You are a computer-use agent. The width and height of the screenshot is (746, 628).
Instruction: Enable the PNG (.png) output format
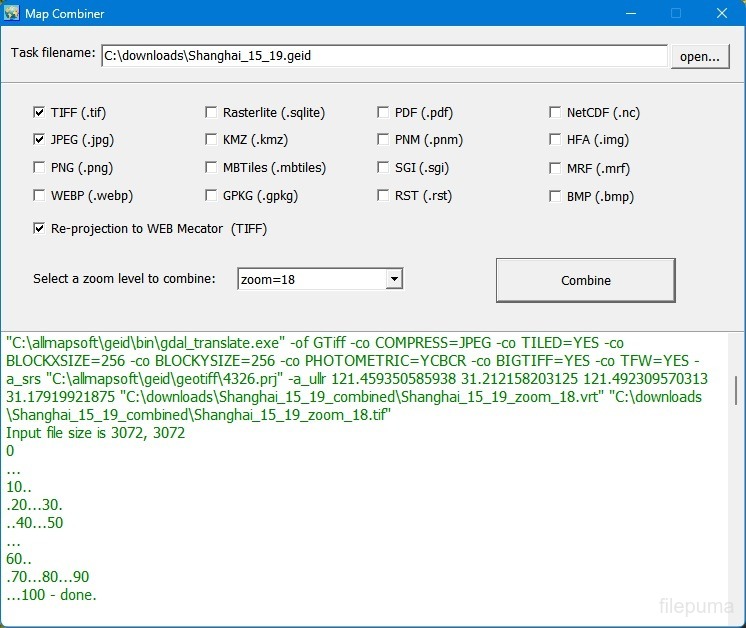tap(40, 168)
